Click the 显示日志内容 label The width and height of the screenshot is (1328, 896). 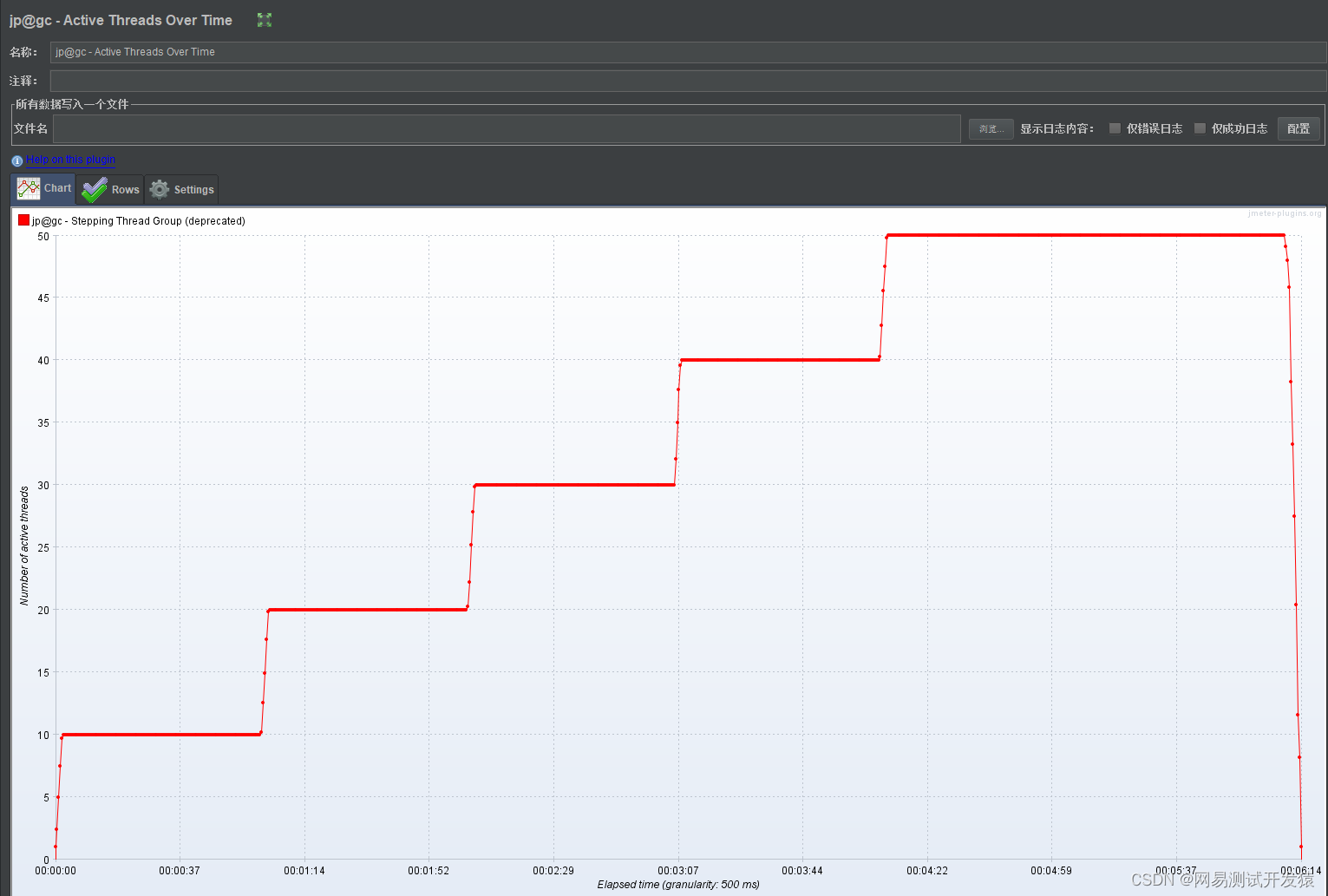point(1057,128)
